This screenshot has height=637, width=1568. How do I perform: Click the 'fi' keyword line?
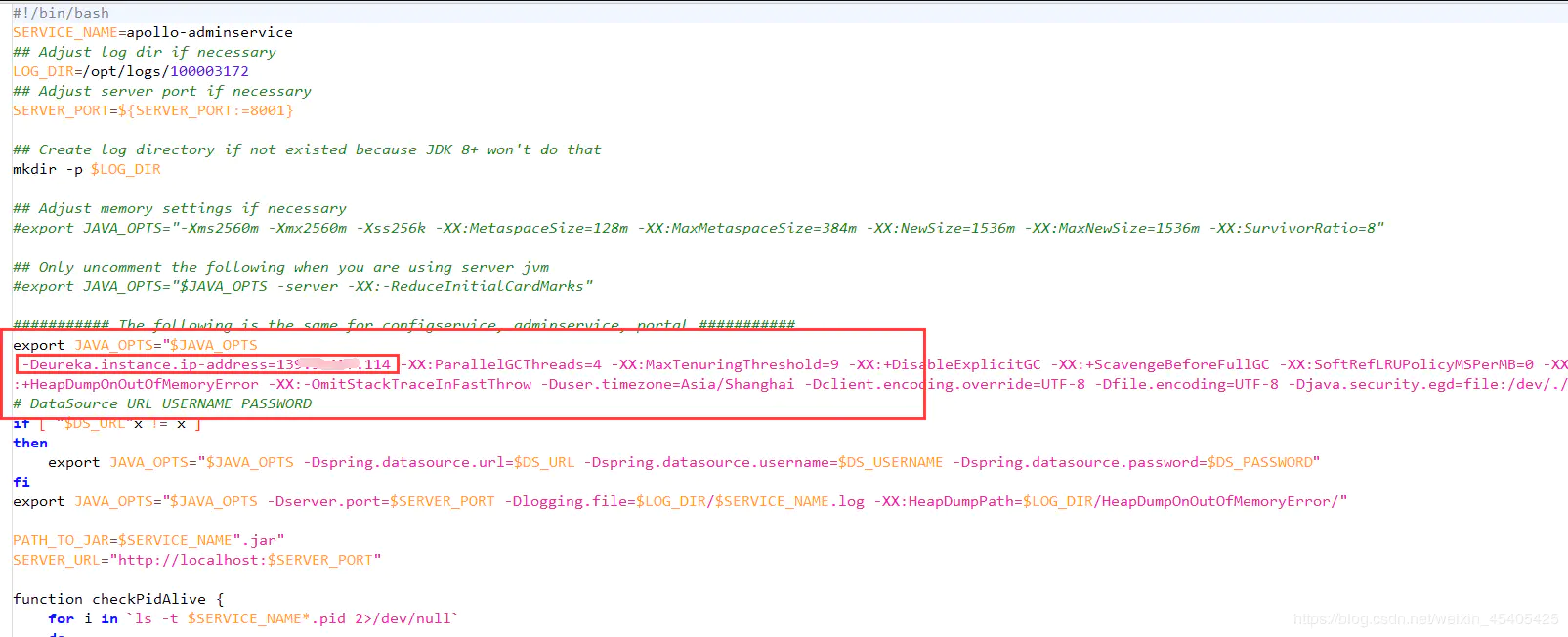click(x=21, y=482)
